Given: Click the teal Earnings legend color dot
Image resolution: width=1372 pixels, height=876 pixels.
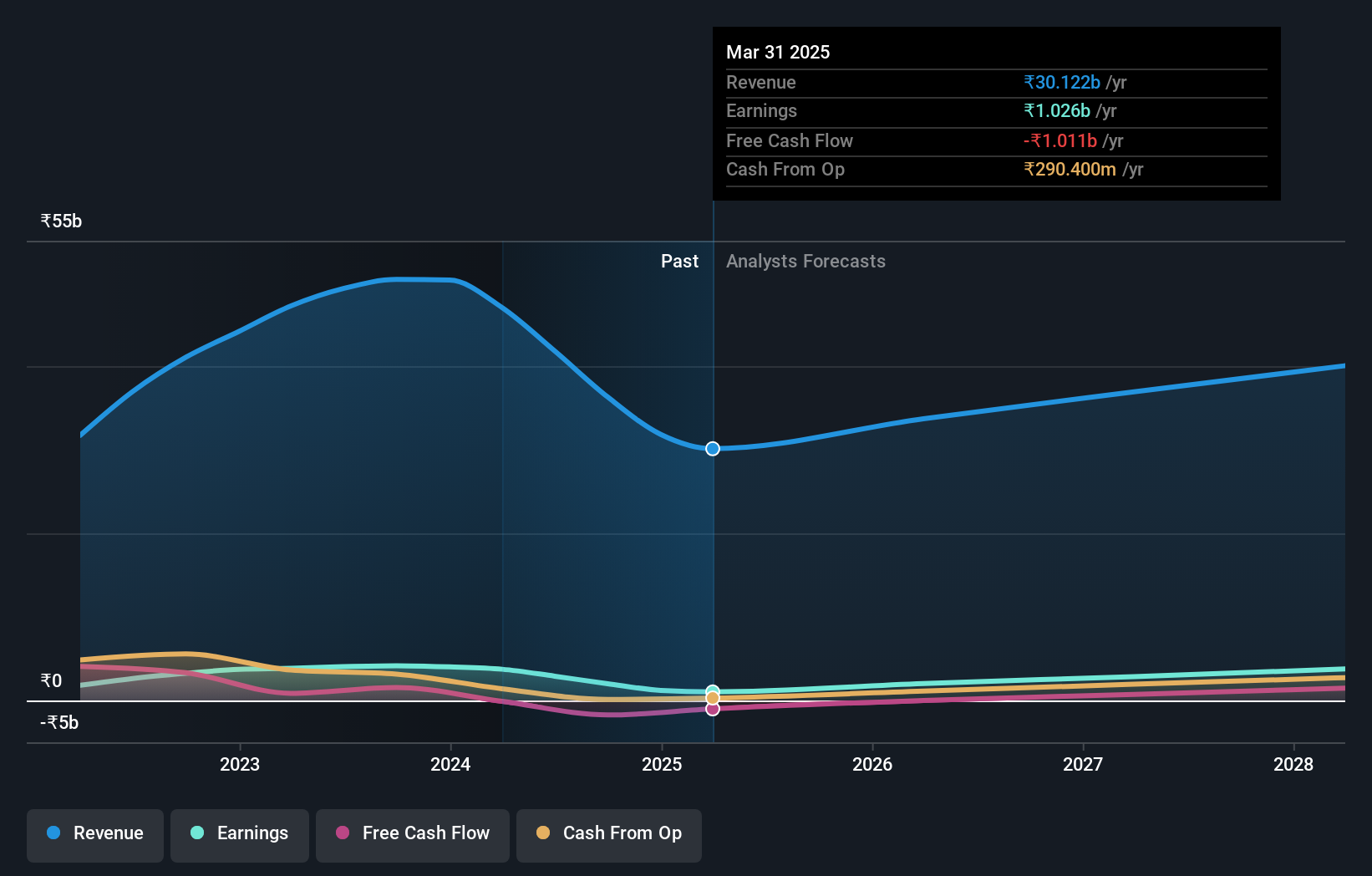Looking at the screenshot, I should pos(197,833).
